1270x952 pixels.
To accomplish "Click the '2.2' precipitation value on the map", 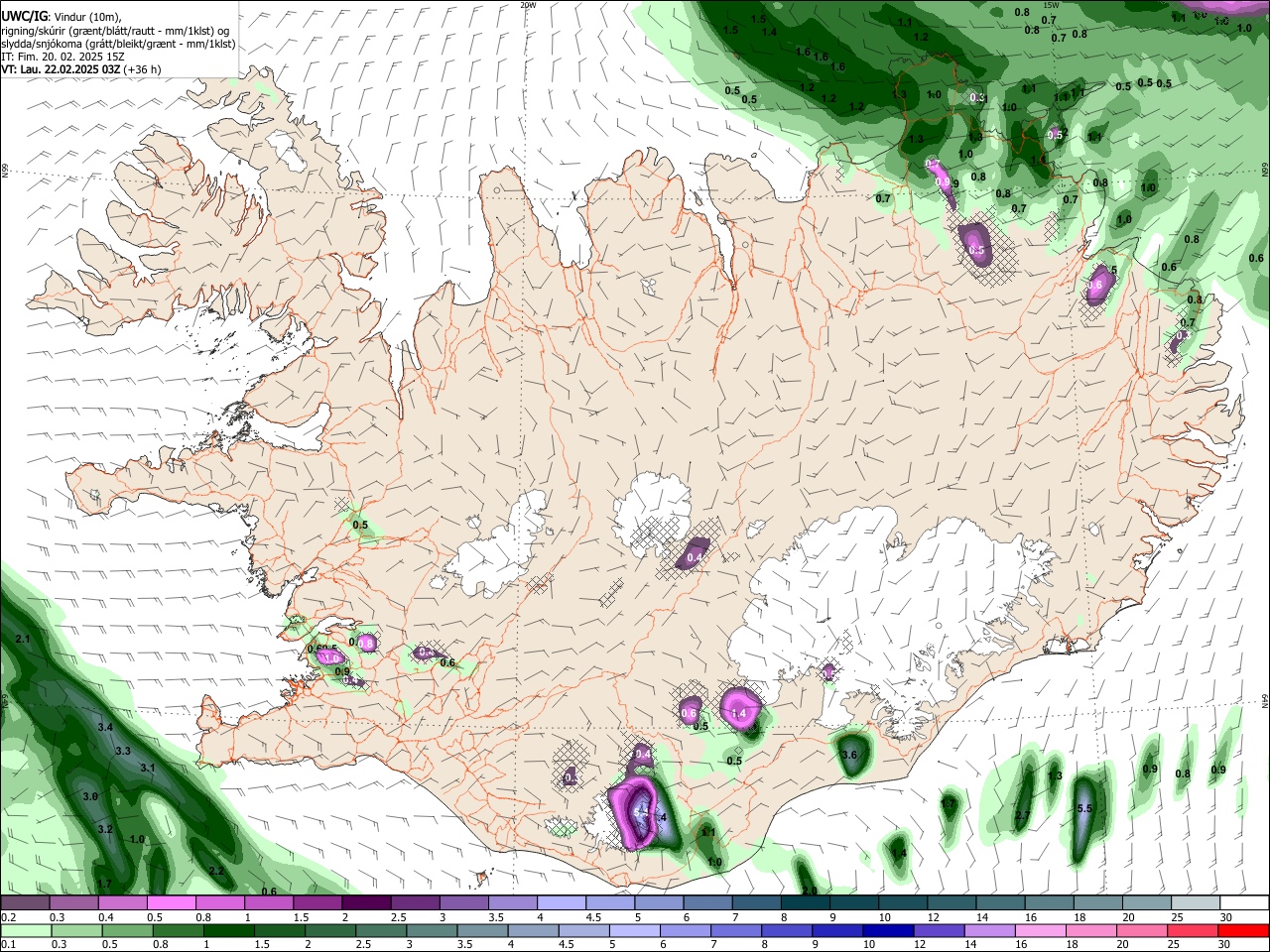I will point(216,871).
